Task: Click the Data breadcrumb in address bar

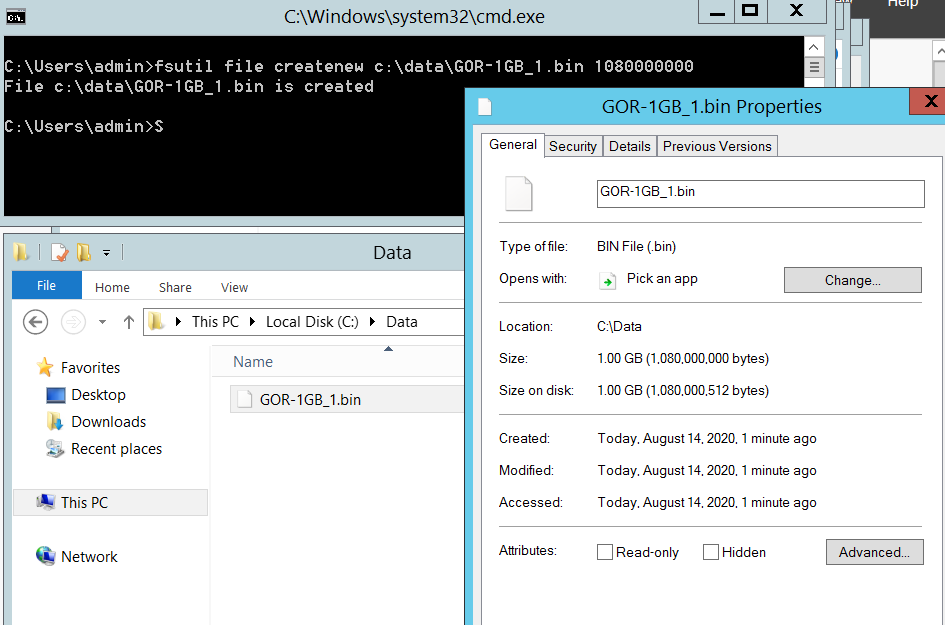Action: (x=402, y=322)
